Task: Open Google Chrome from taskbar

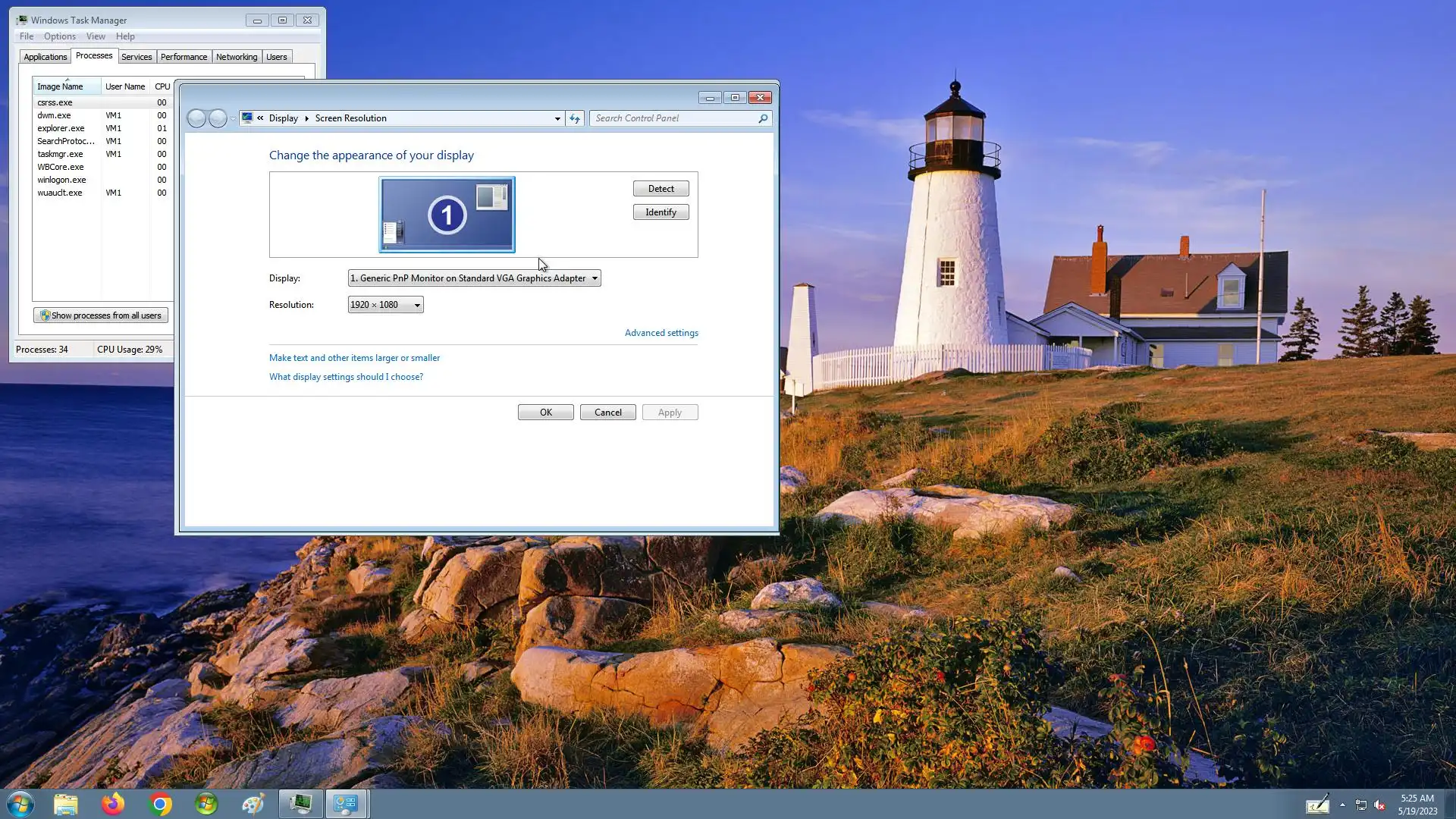Action: pyautogui.click(x=160, y=804)
